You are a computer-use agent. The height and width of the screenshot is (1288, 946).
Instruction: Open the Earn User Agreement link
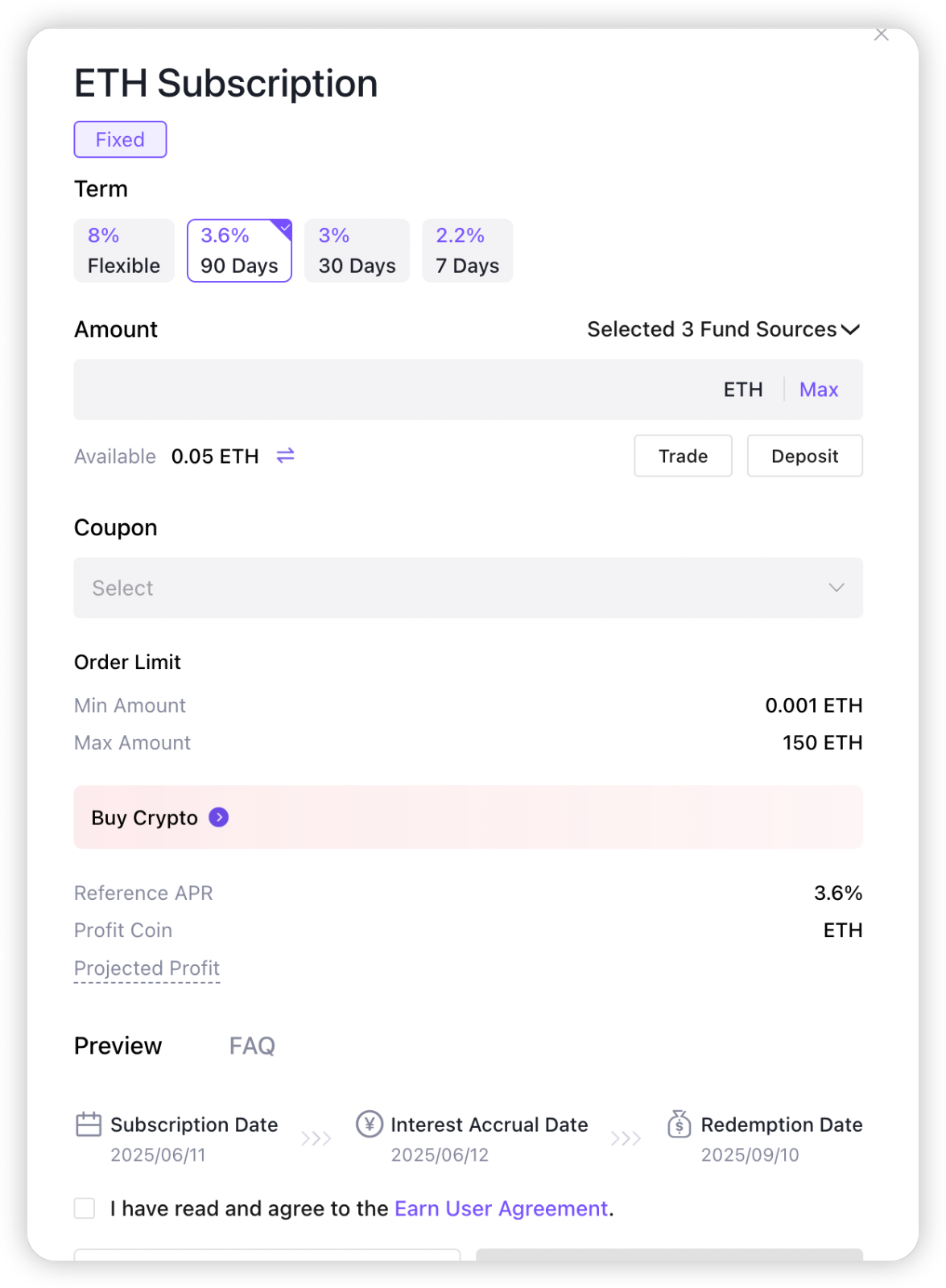501,1208
